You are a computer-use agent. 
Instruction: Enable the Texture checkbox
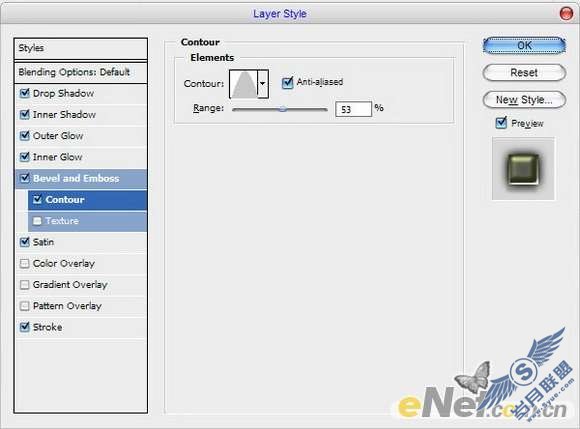pyautogui.click(x=37, y=221)
